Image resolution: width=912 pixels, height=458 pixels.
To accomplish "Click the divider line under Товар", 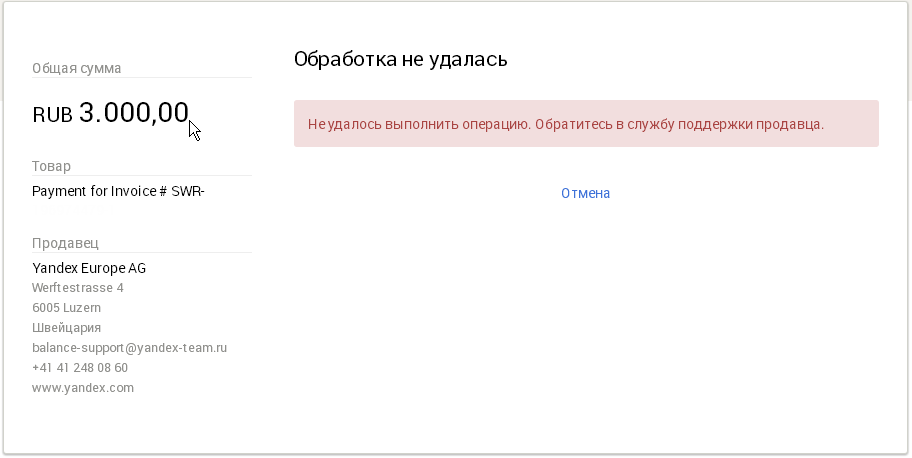I will pos(142,176).
